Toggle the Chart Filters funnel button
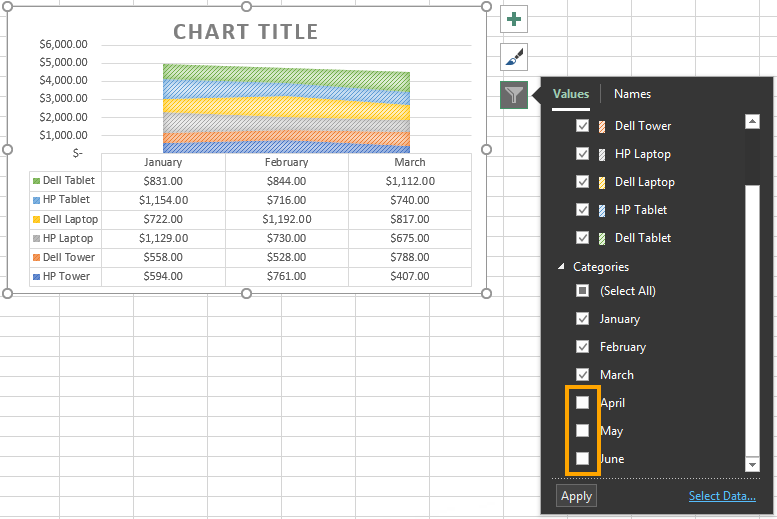Viewport: 777px width, 519px height. click(x=514, y=95)
